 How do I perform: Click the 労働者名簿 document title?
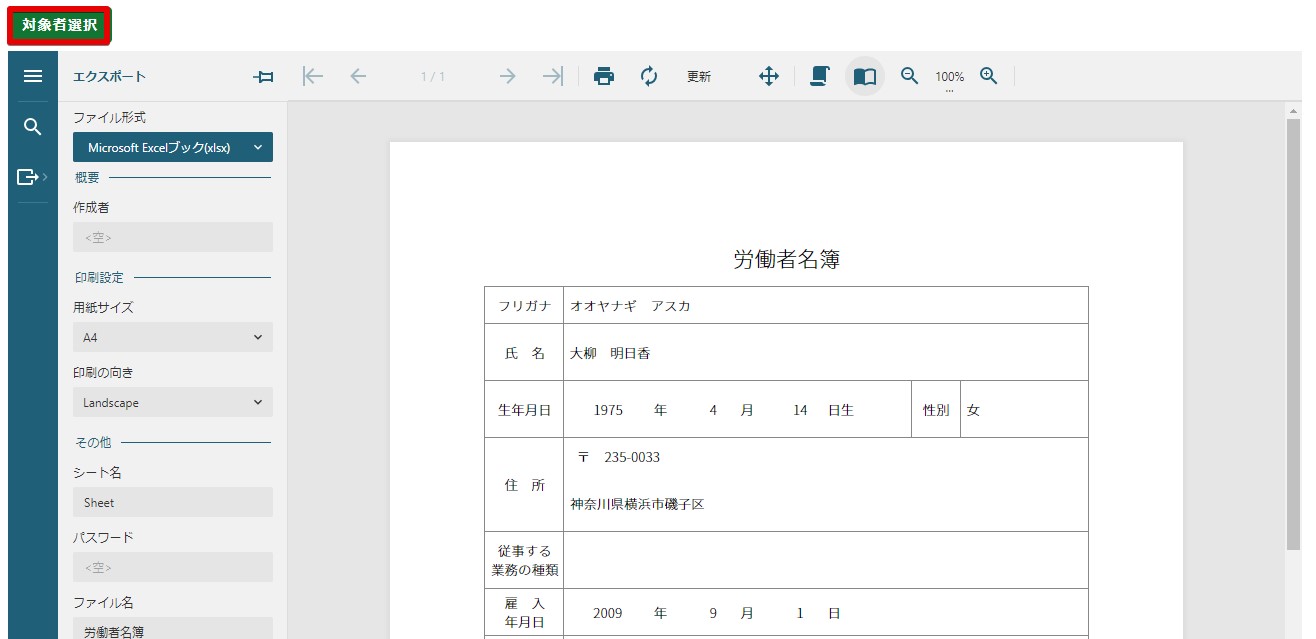coord(786,260)
